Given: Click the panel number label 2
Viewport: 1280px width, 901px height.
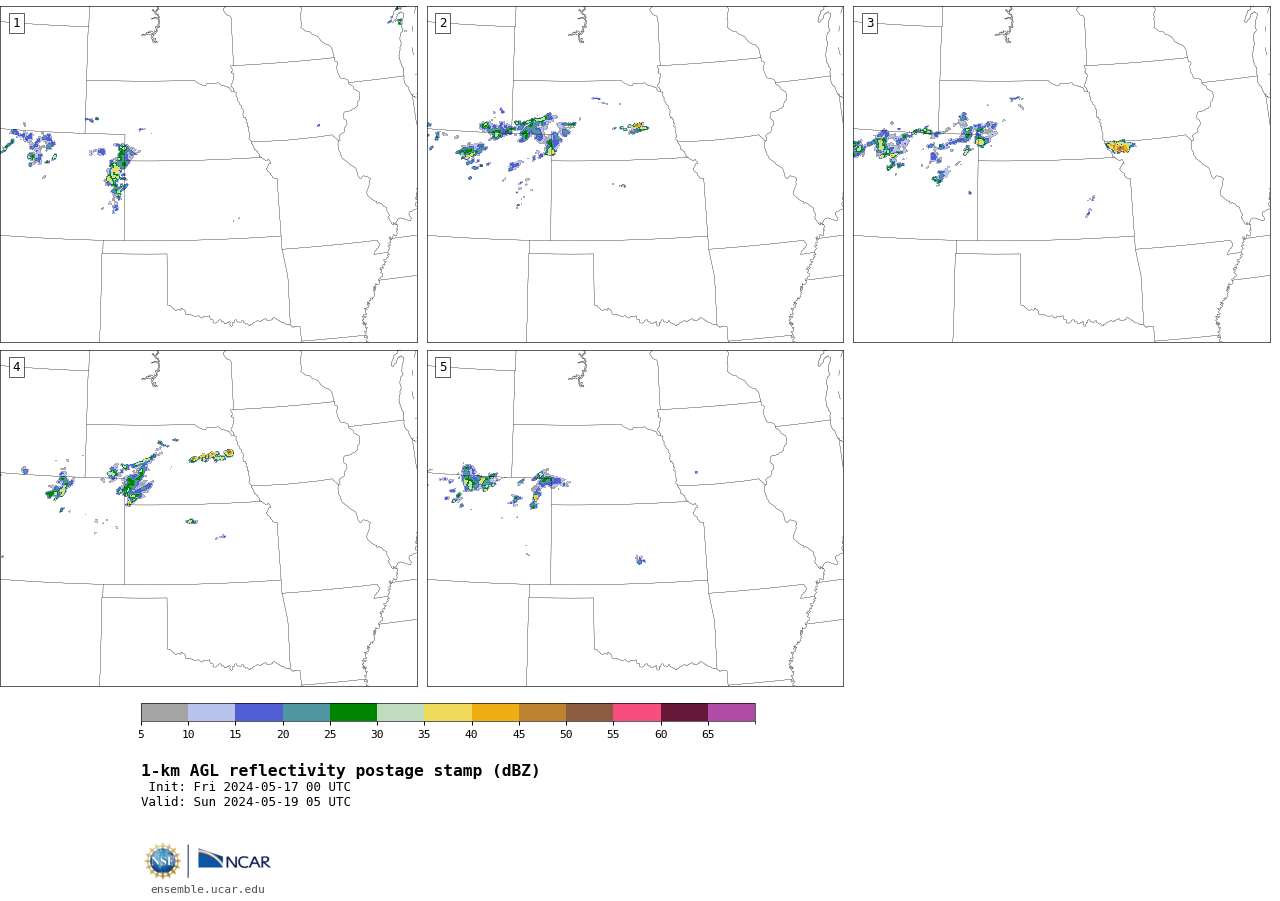Looking at the screenshot, I should (443, 23).
